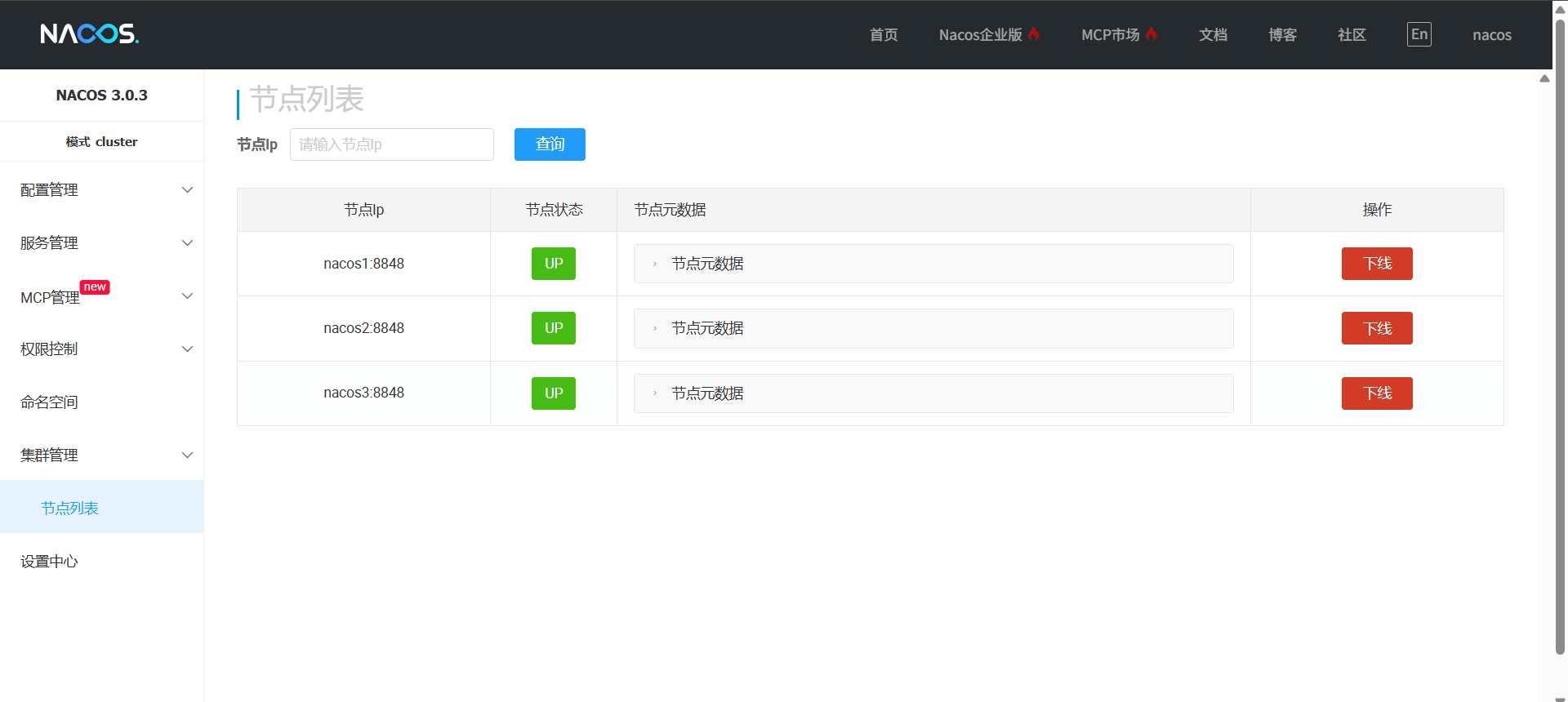Screen dimensions: 1568x702
Task: Click the page vertical scrollbar thumb
Action: [x=1560, y=336]
